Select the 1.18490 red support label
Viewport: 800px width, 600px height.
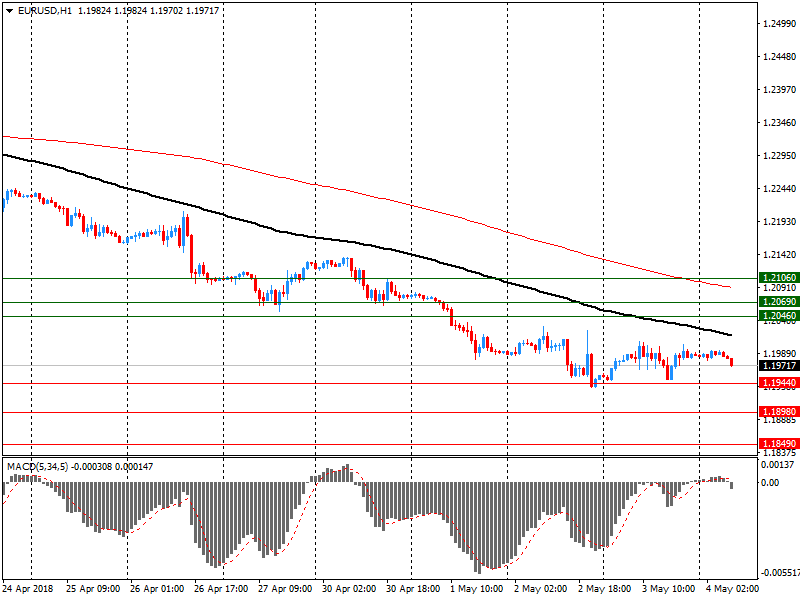pyautogui.click(x=779, y=444)
